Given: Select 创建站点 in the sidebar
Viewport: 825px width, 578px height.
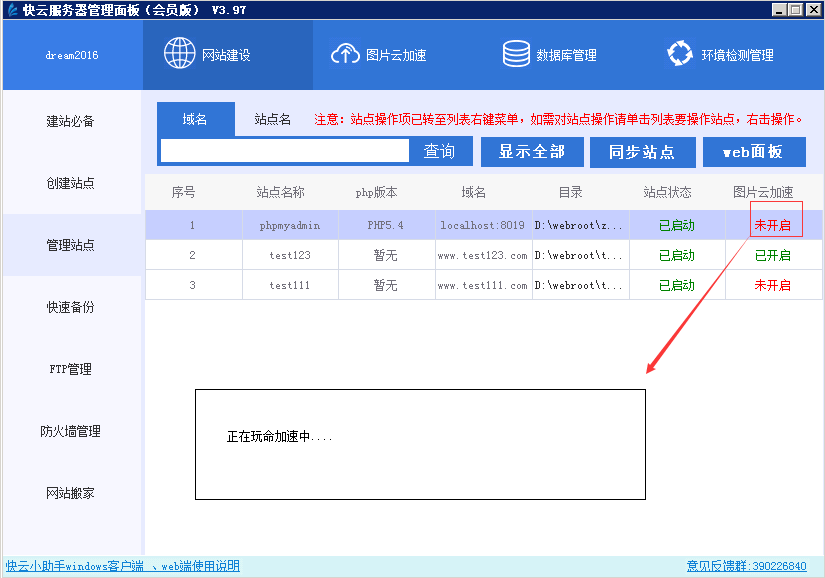Looking at the screenshot, I should (71, 183).
